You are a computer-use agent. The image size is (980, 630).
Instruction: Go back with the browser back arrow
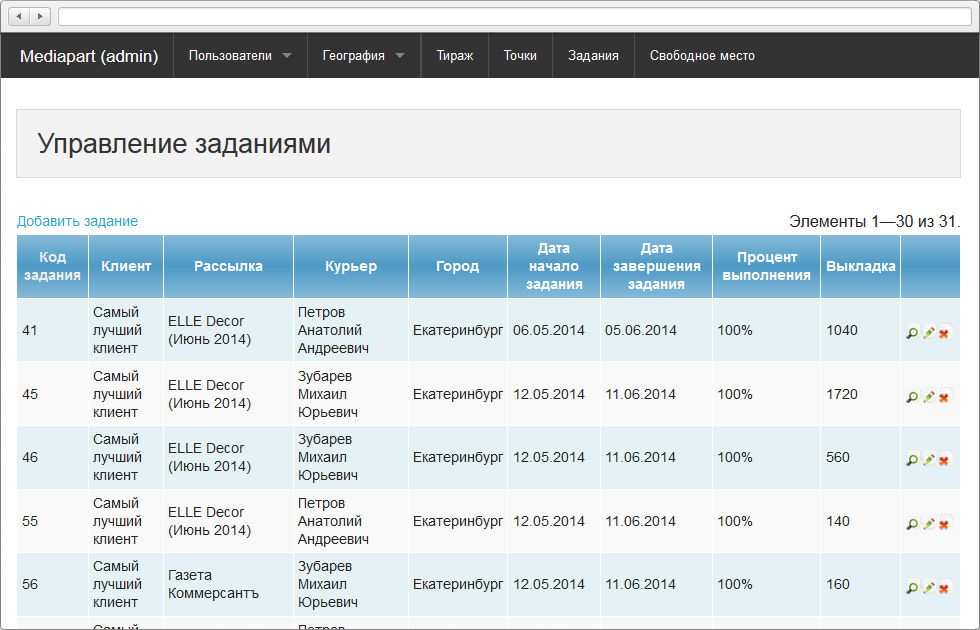tap(18, 16)
